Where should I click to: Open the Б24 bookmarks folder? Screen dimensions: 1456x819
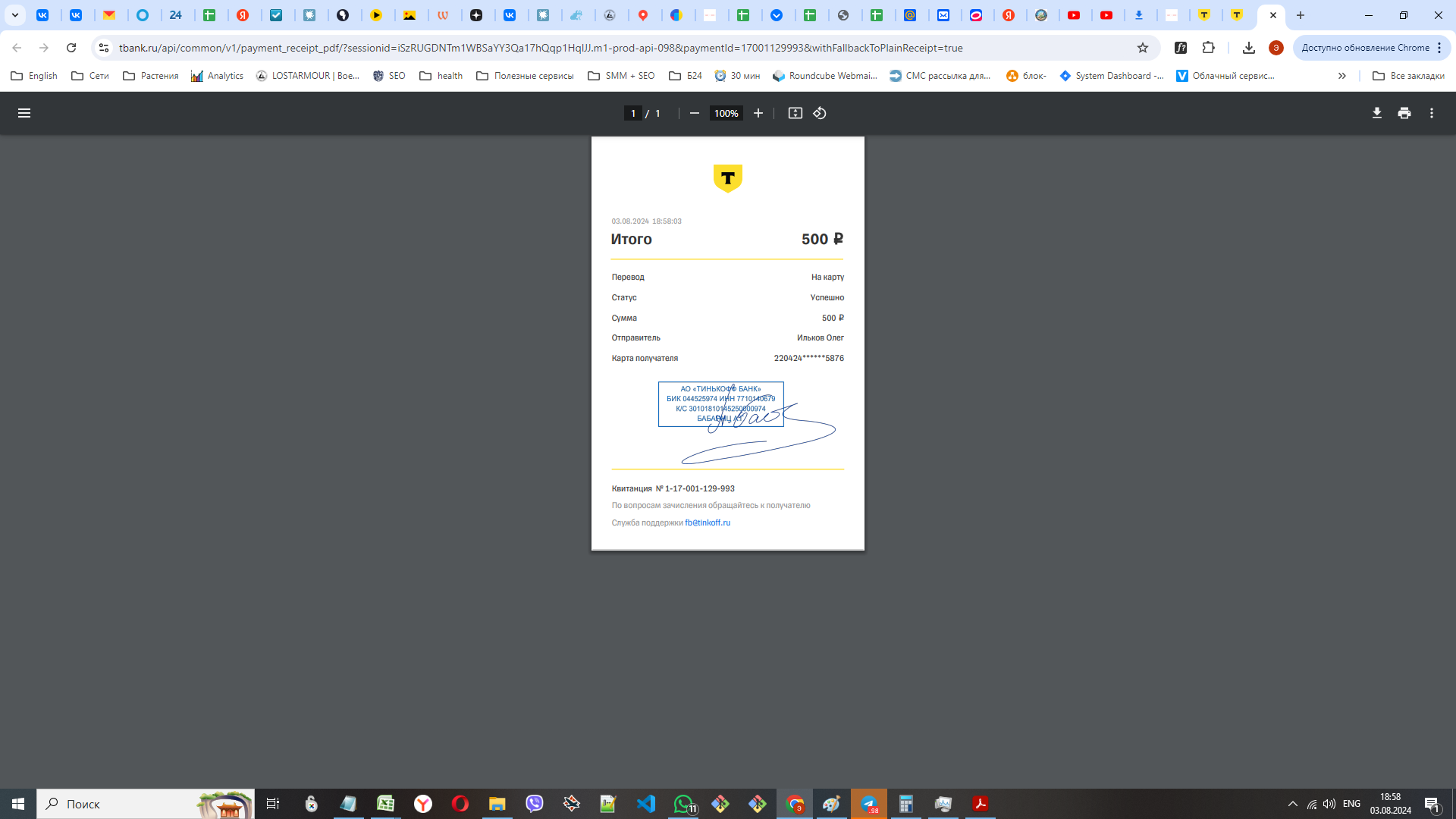(686, 76)
